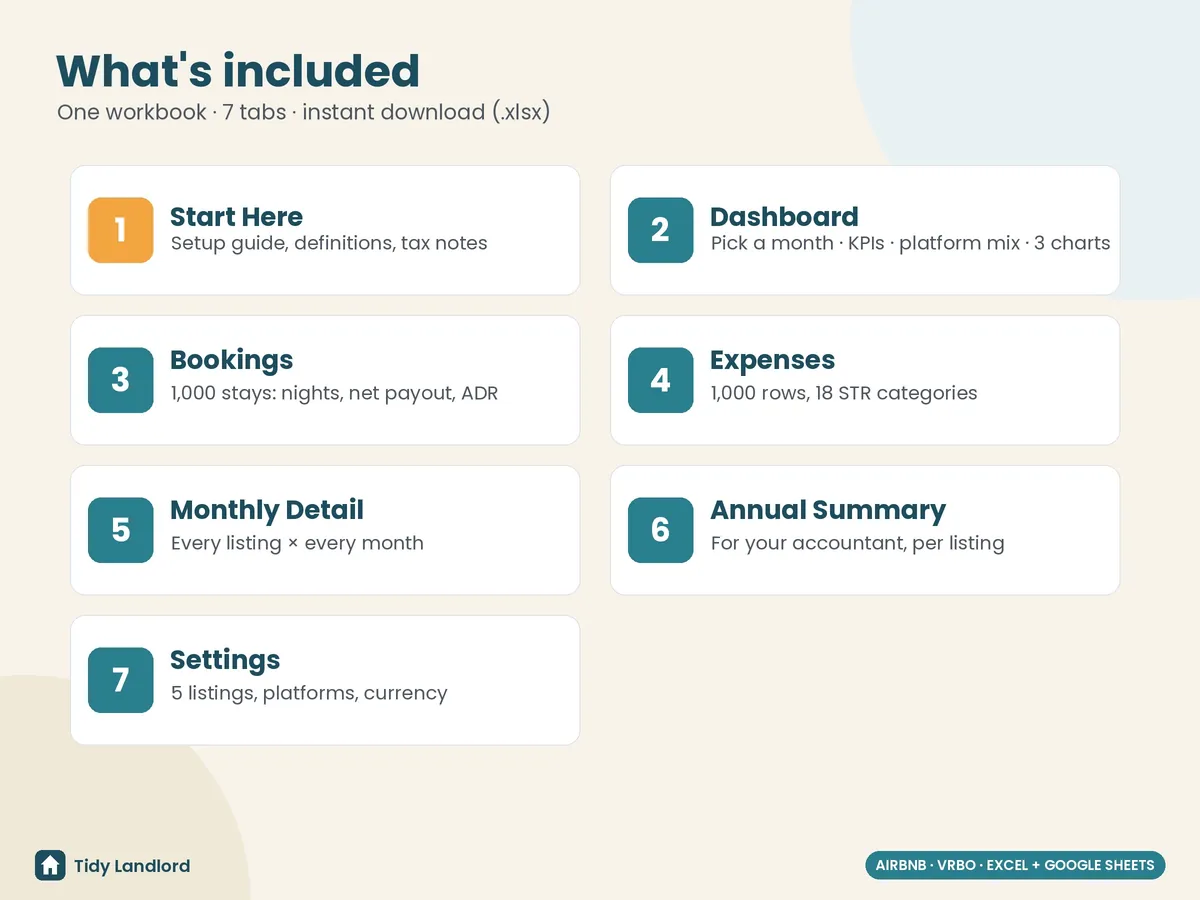The height and width of the screenshot is (900, 1200).
Task: Click '1,000 stays: nights, net payout, ADR'
Action: [x=334, y=393]
